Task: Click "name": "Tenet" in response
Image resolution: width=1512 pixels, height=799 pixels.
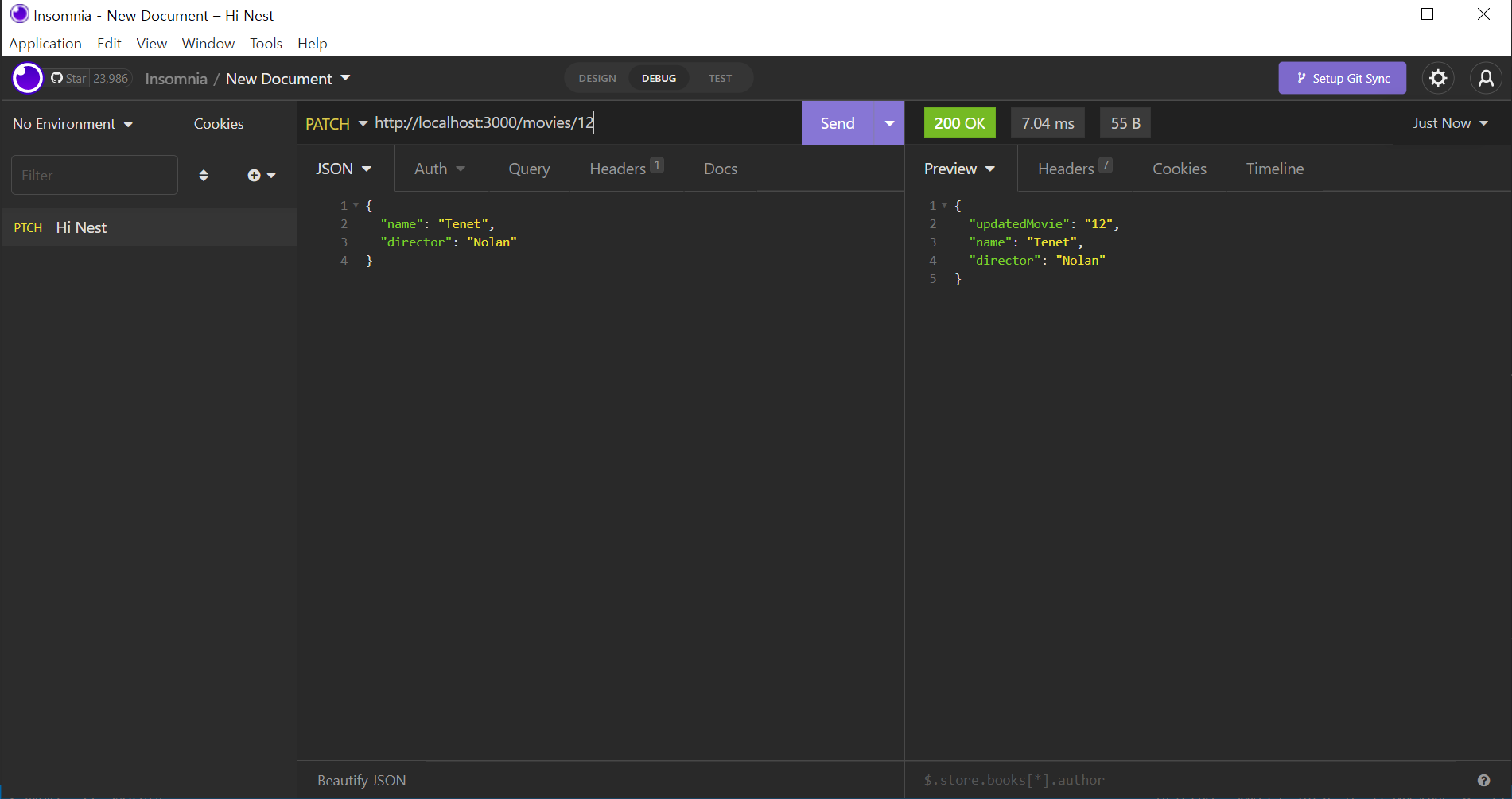Action: [x=1026, y=242]
